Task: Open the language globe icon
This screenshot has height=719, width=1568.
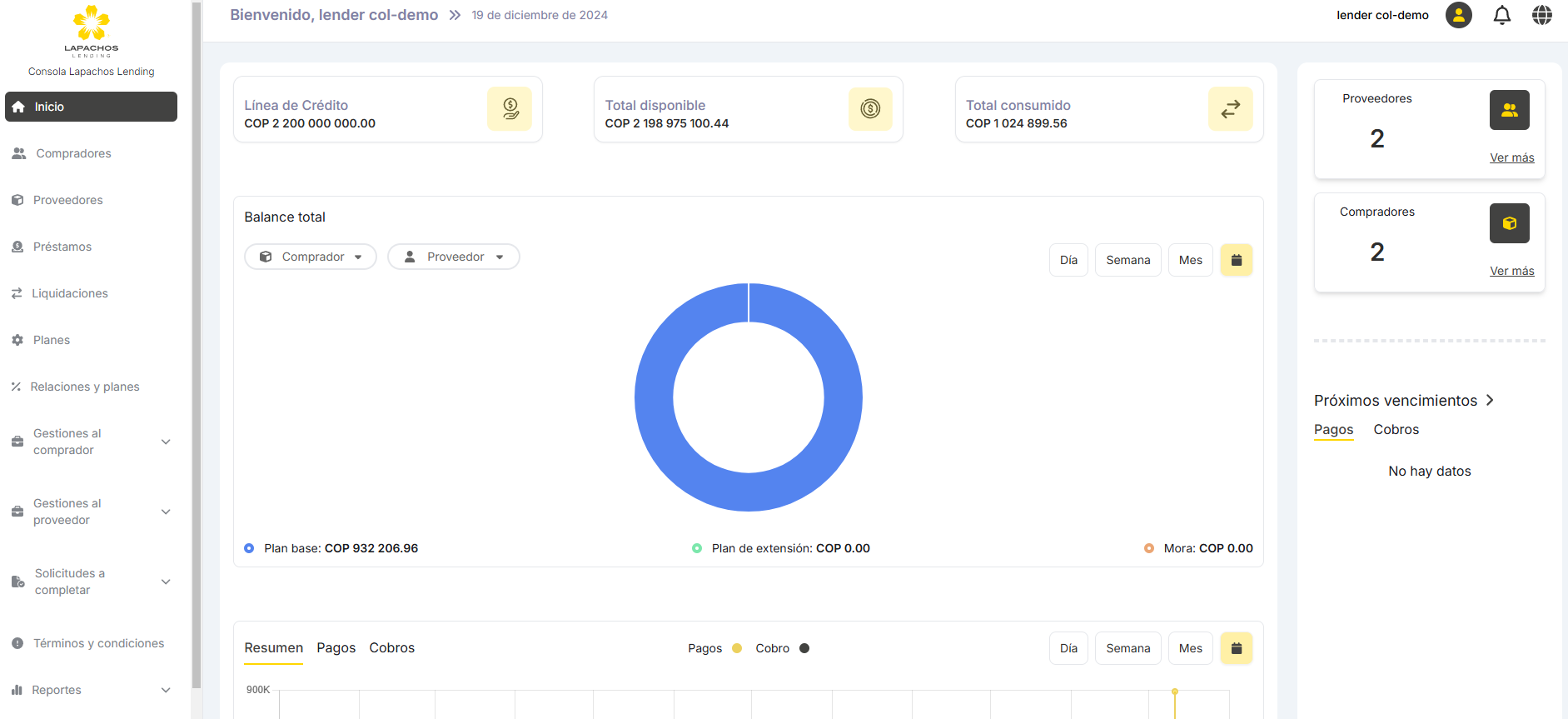Action: (1541, 15)
